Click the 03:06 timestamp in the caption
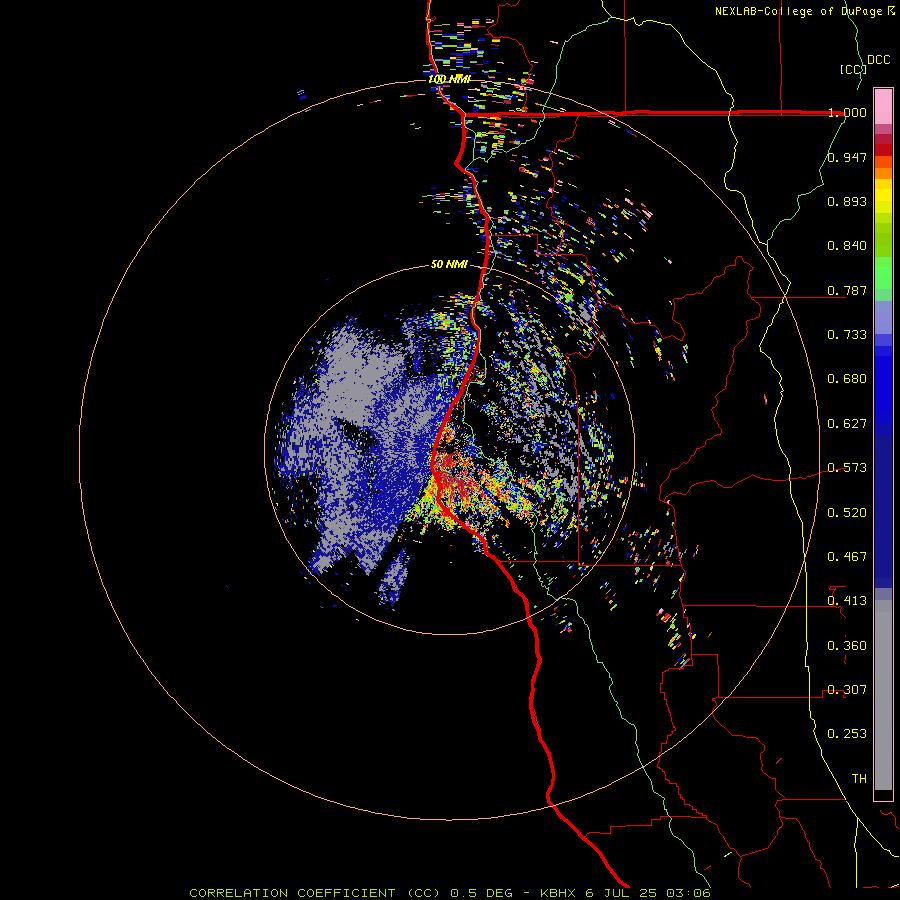 pyautogui.click(x=688, y=893)
